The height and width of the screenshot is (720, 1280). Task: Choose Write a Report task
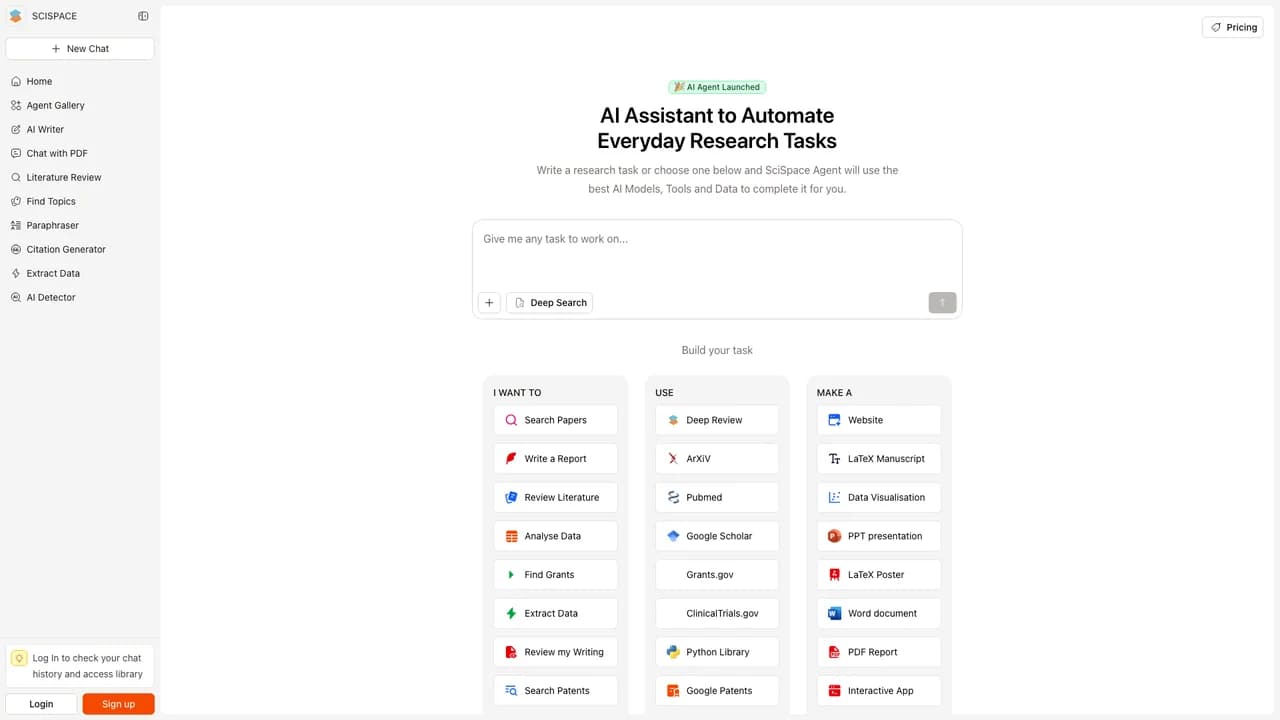pos(555,459)
